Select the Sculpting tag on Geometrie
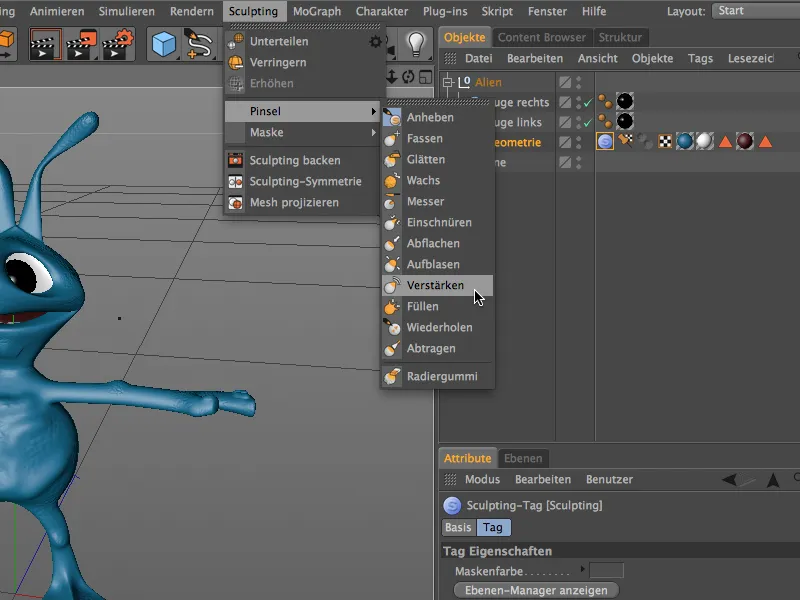The width and height of the screenshot is (800, 600). [605, 141]
